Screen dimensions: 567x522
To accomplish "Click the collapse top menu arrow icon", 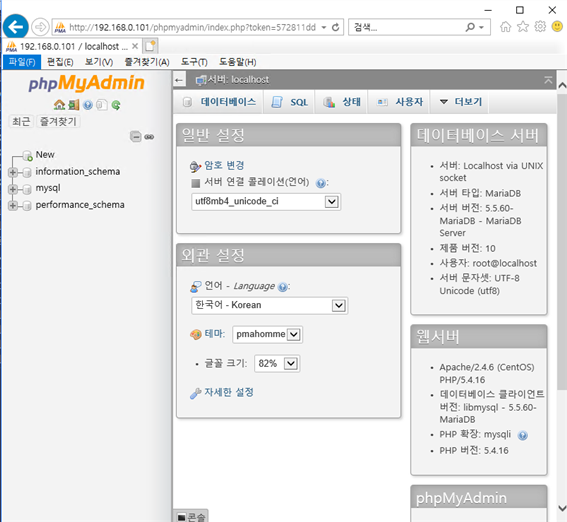I will pyautogui.click(x=548, y=80).
